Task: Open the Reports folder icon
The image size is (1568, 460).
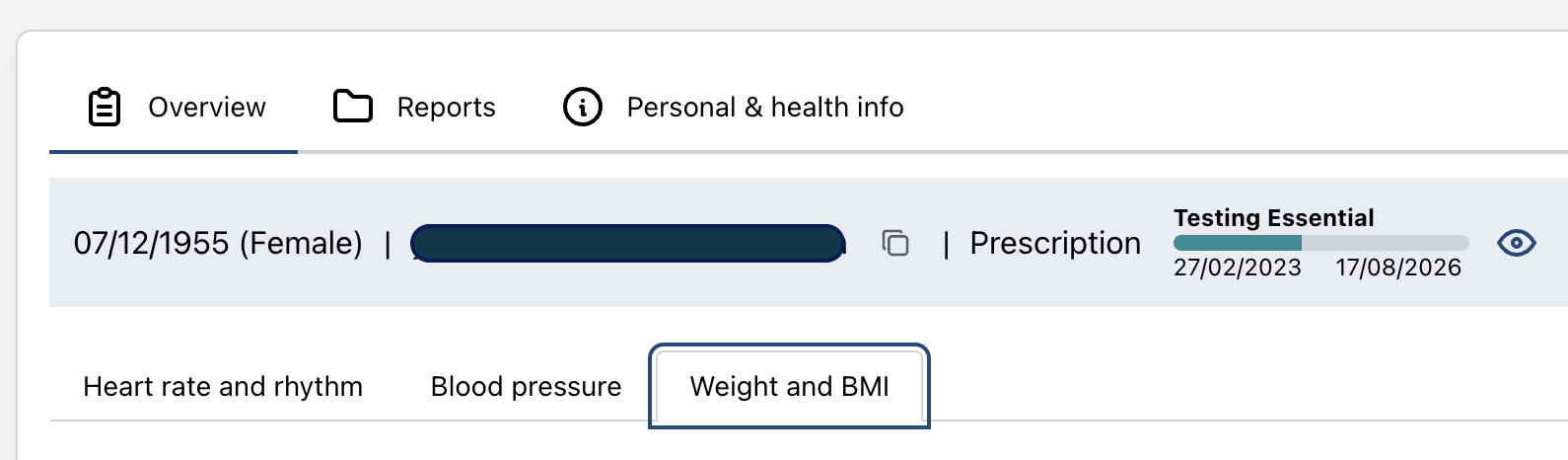Action: coord(352,107)
